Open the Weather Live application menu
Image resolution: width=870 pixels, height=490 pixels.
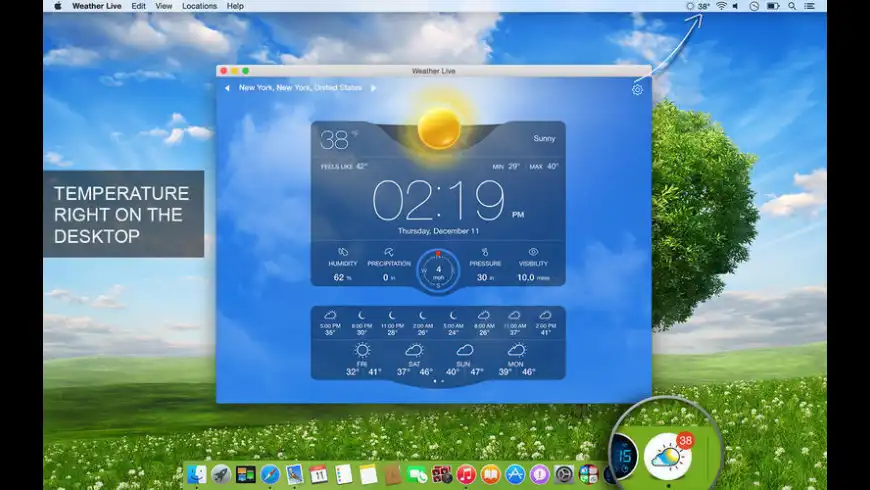[x=97, y=6]
